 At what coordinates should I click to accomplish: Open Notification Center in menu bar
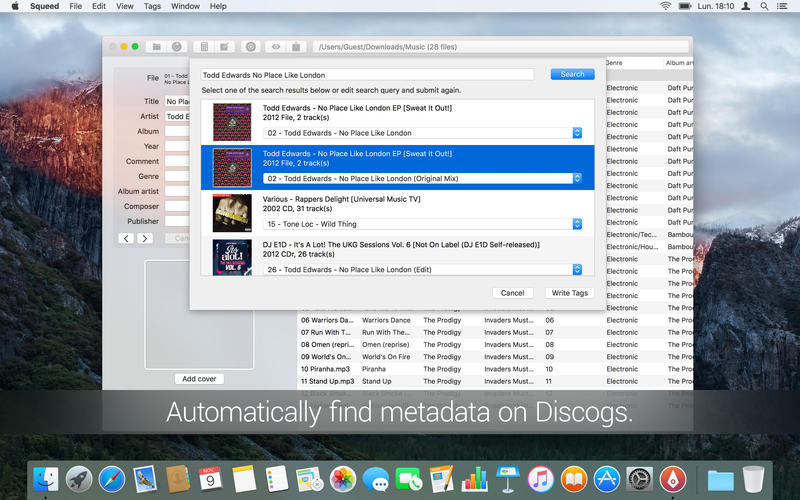782,6
